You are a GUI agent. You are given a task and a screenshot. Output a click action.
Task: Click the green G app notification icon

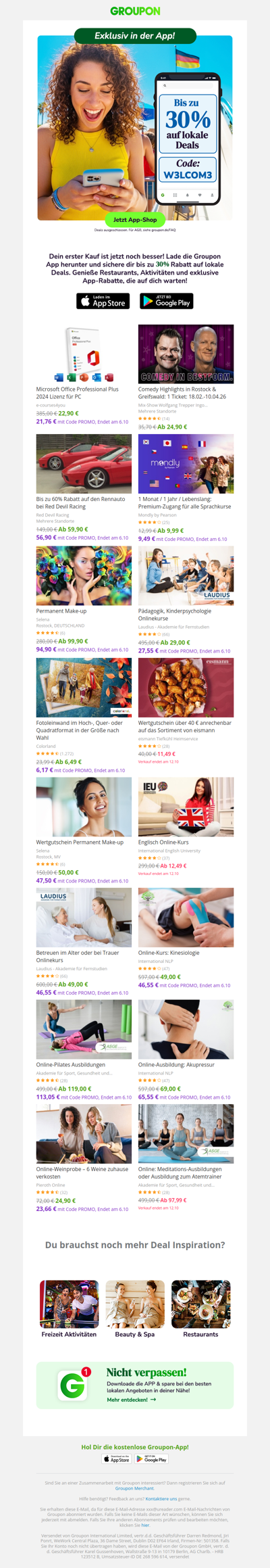[73, 1385]
